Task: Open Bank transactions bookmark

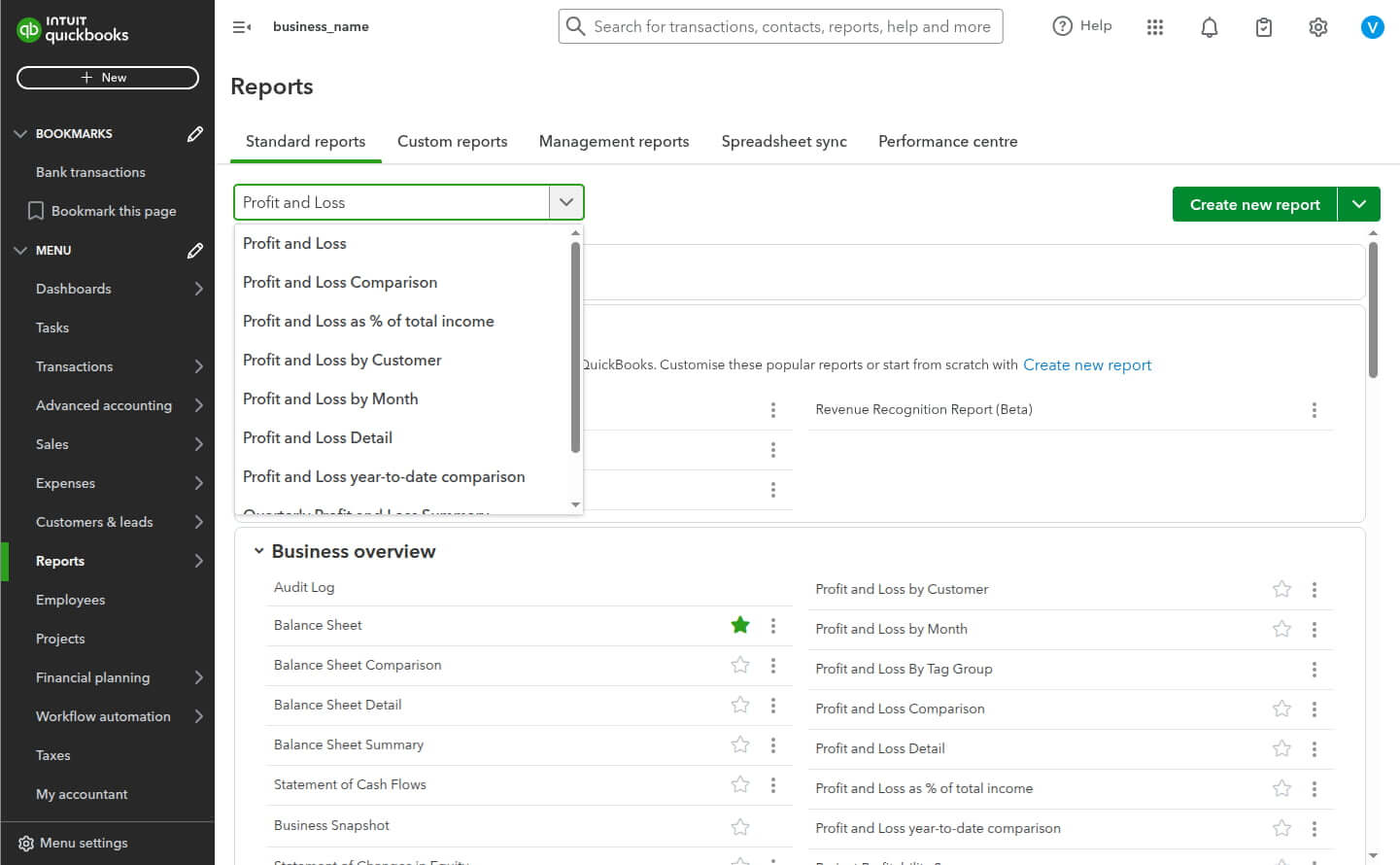Action: 90,172
